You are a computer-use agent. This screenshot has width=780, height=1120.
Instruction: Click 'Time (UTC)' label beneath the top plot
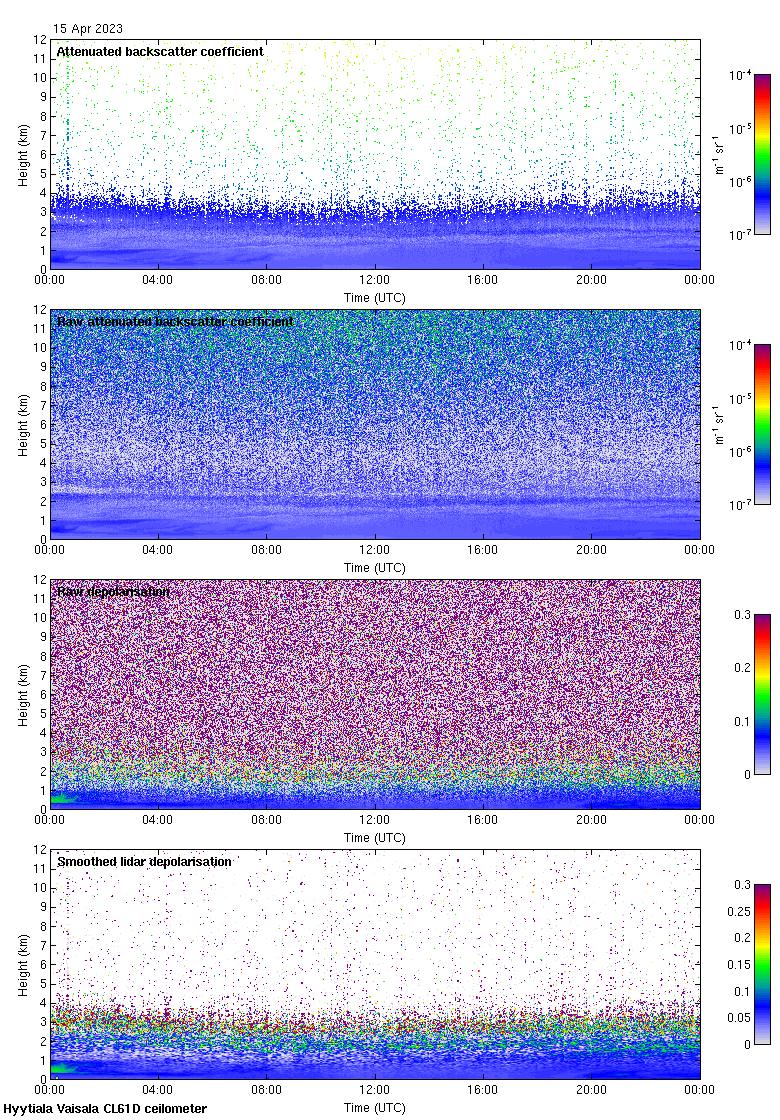[x=375, y=297]
